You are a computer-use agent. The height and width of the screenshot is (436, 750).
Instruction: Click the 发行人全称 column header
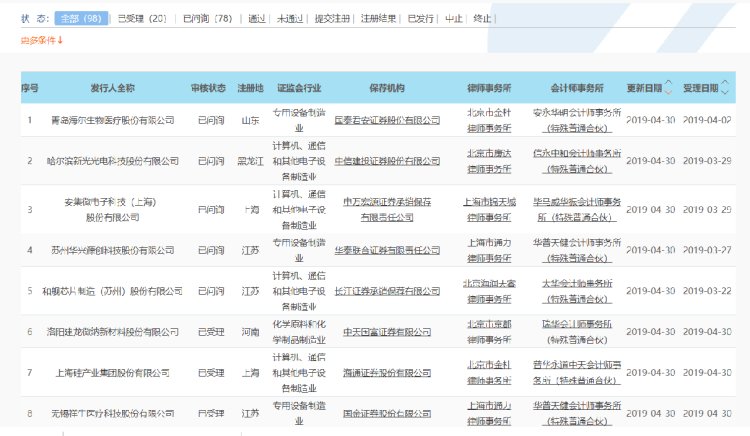[112, 88]
